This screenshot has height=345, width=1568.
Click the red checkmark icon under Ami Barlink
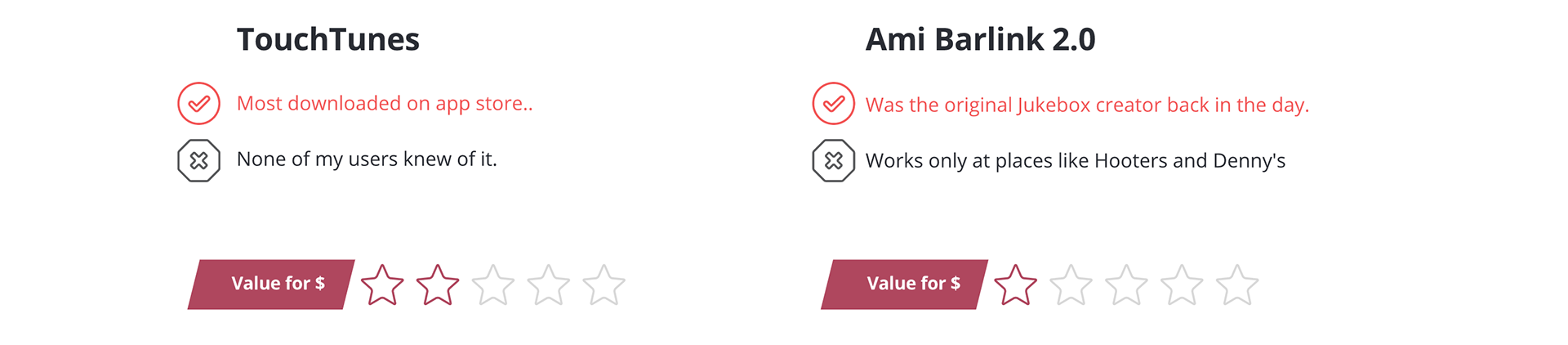pyautogui.click(x=833, y=104)
